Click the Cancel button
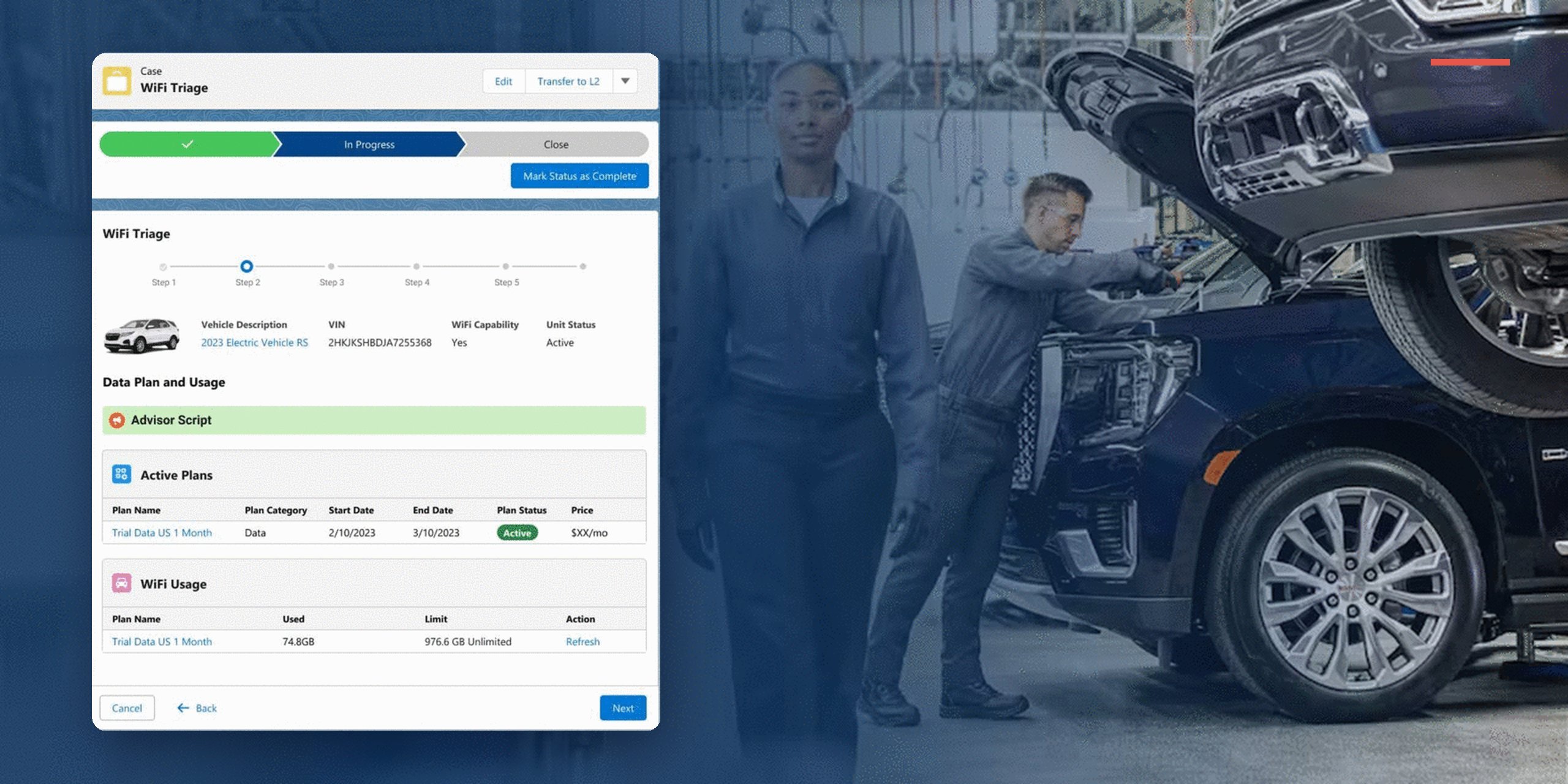Viewport: 1568px width, 784px height. click(127, 708)
